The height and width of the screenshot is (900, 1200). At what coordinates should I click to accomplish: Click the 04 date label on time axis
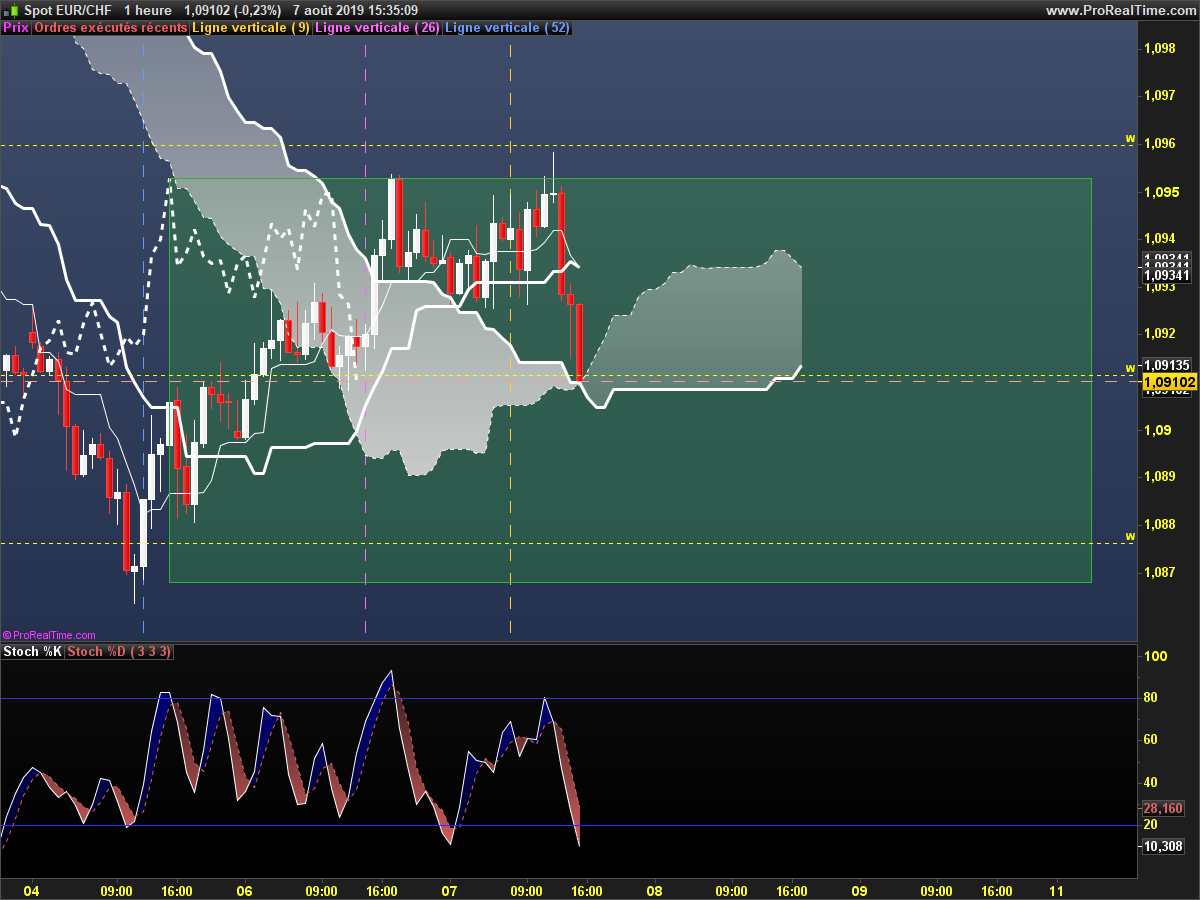click(x=31, y=890)
